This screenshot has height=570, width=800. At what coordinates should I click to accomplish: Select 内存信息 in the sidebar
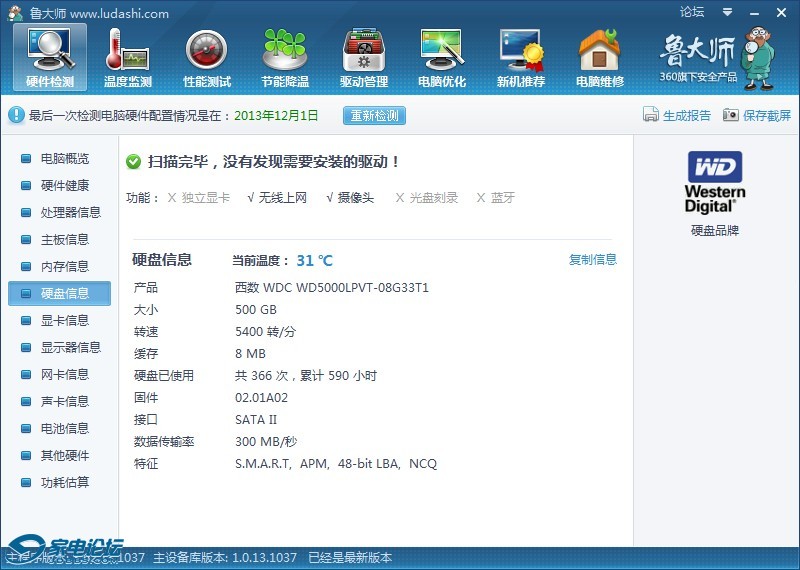[x=59, y=266]
